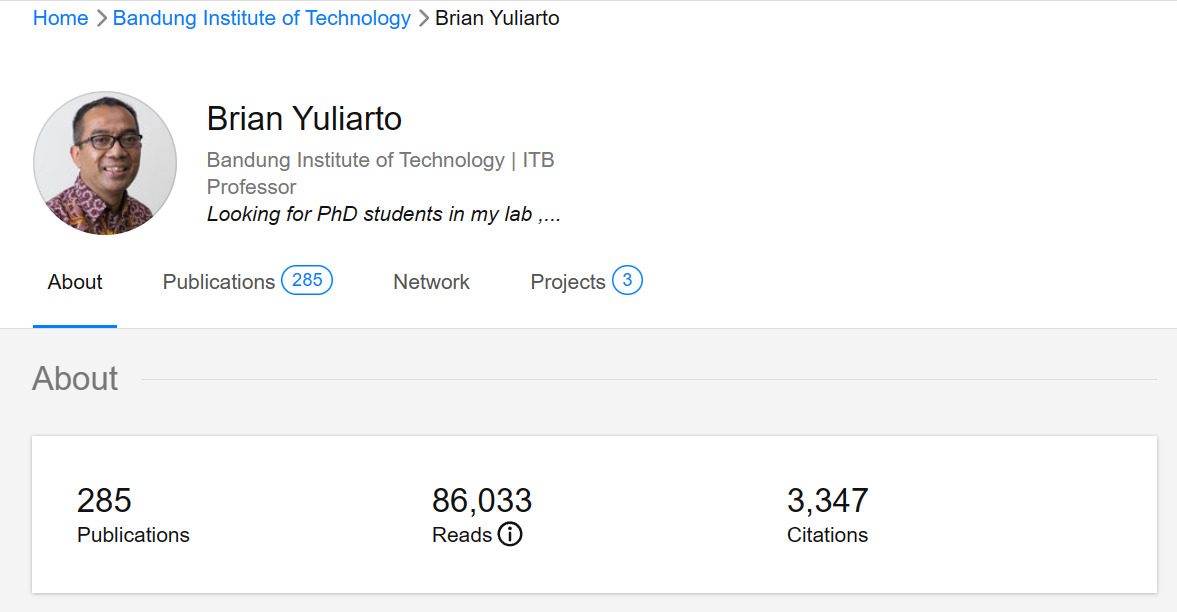The width and height of the screenshot is (1177, 612).
Task: Click Brian Yuliarto's profile photo
Action: click(104, 163)
